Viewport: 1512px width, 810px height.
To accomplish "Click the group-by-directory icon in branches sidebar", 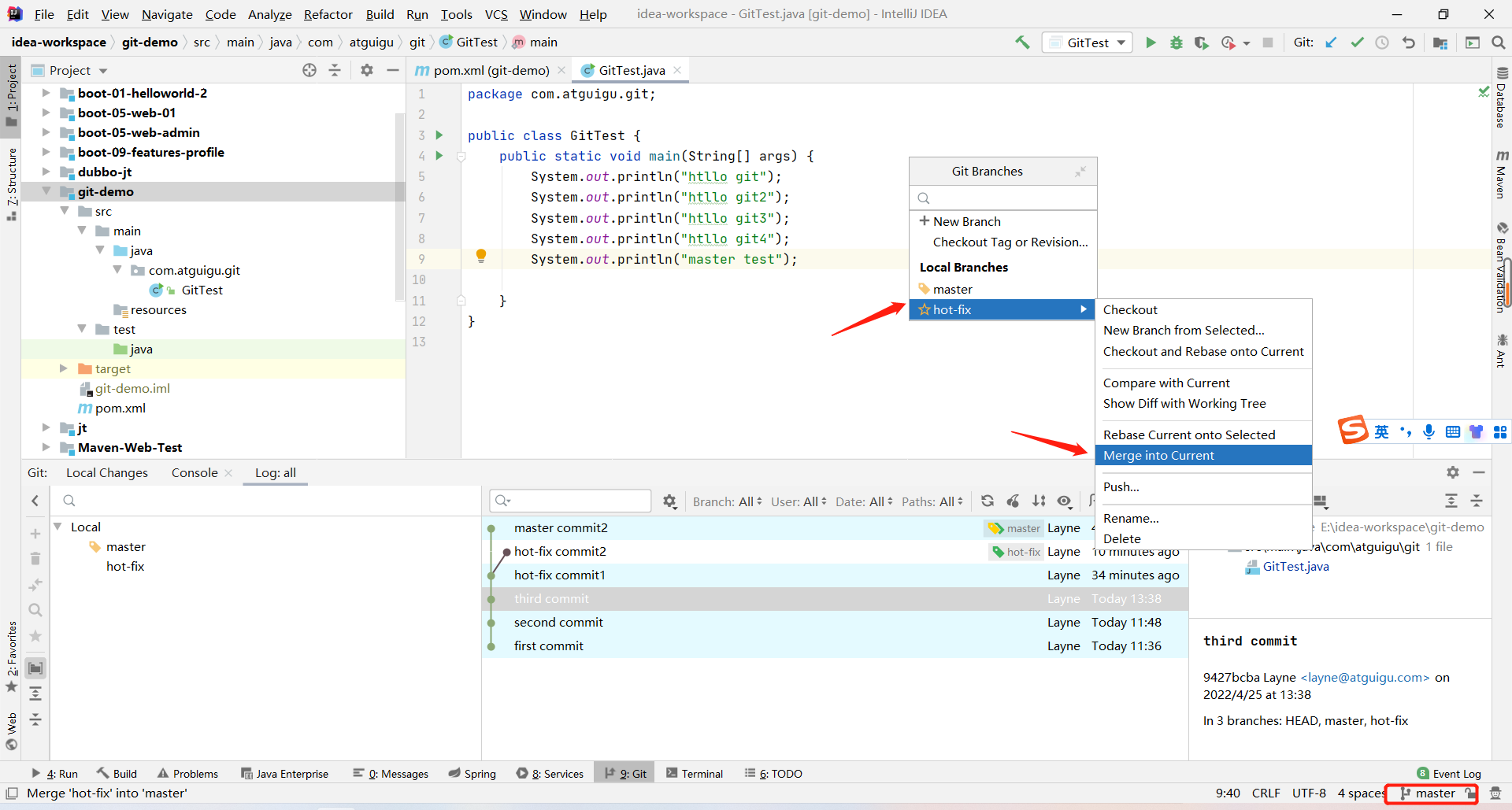I will pyautogui.click(x=35, y=668).
